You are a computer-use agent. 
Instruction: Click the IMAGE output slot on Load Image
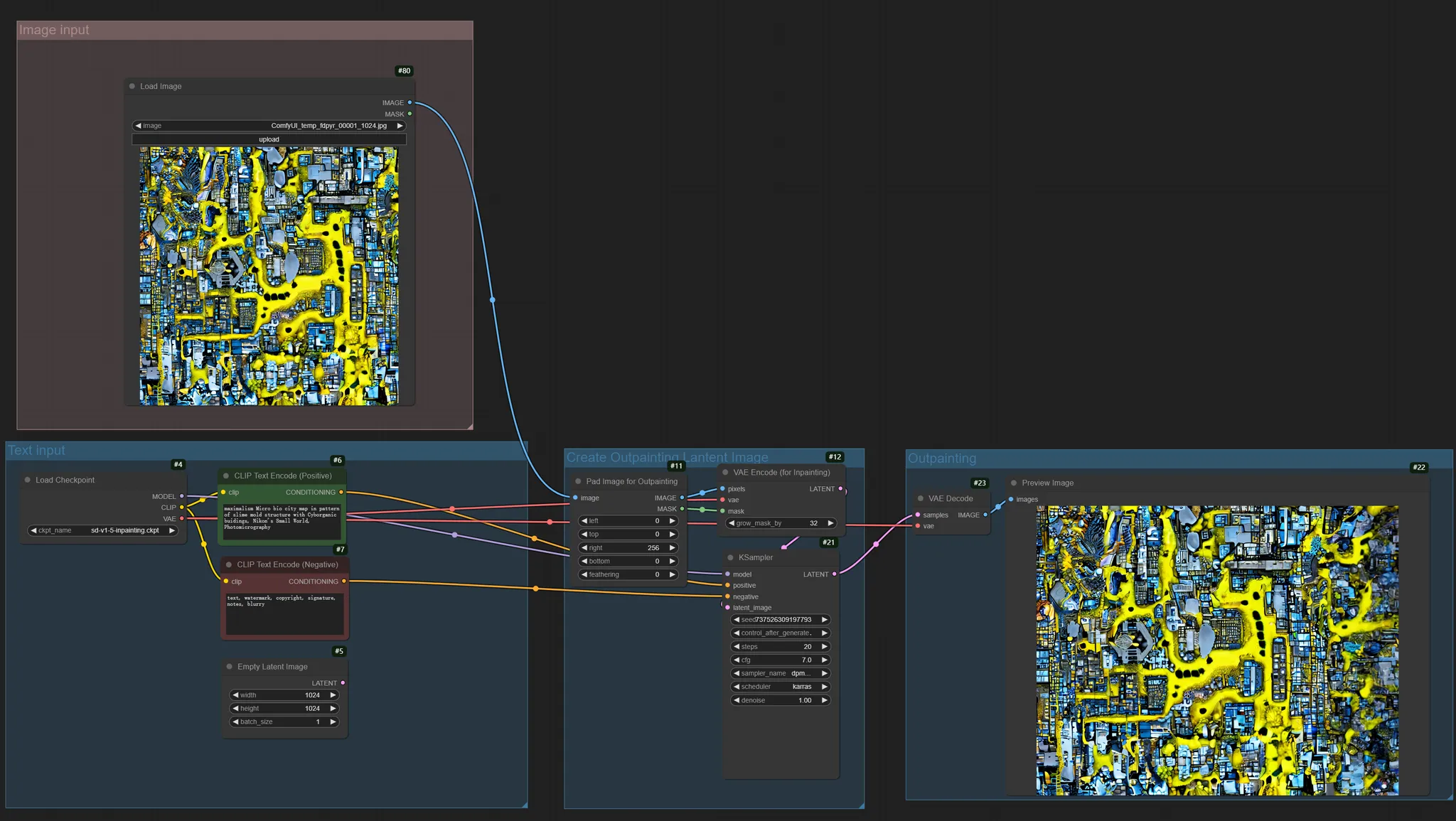409,102
